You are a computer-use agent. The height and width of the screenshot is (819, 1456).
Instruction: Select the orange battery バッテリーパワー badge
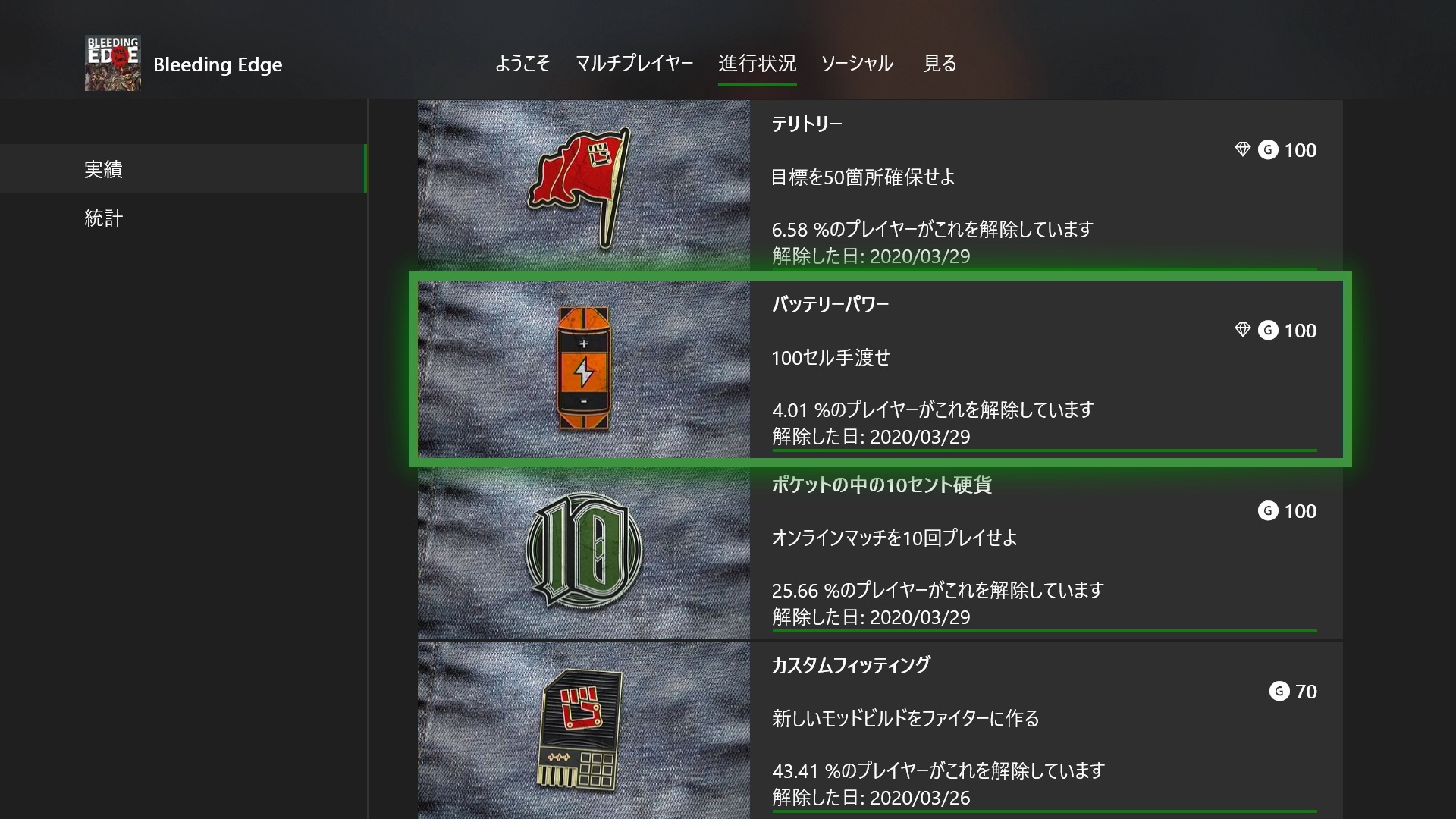(x=583, y=369)
